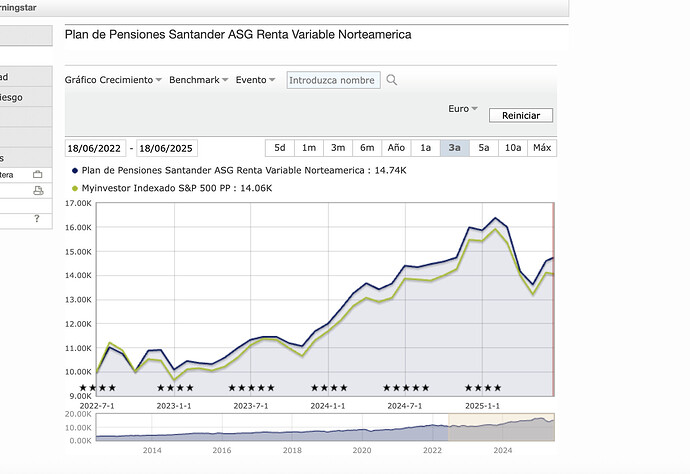Open the Gráfico Crecimiento dropdown
This screenshot has width=690, height=474.
[113, 80]
